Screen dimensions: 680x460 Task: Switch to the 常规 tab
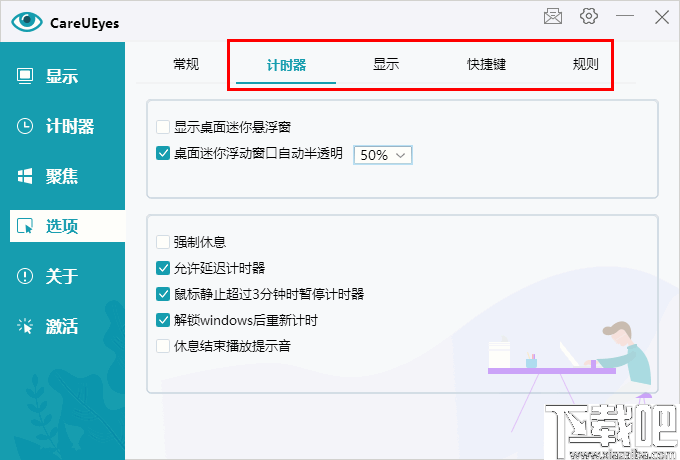[186, 64]
